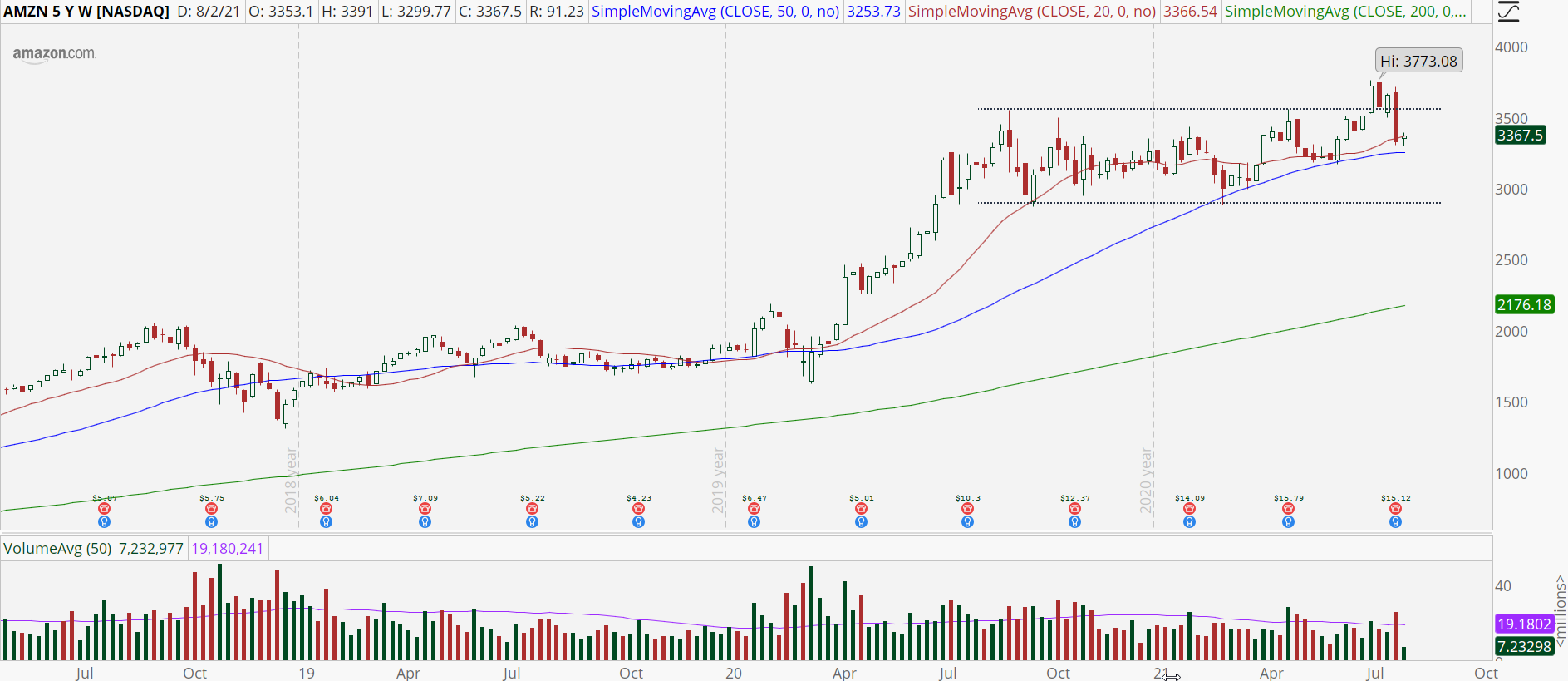Click the earnings phone icon under $15.12

pyautogui.click(x=1396, y=509)
